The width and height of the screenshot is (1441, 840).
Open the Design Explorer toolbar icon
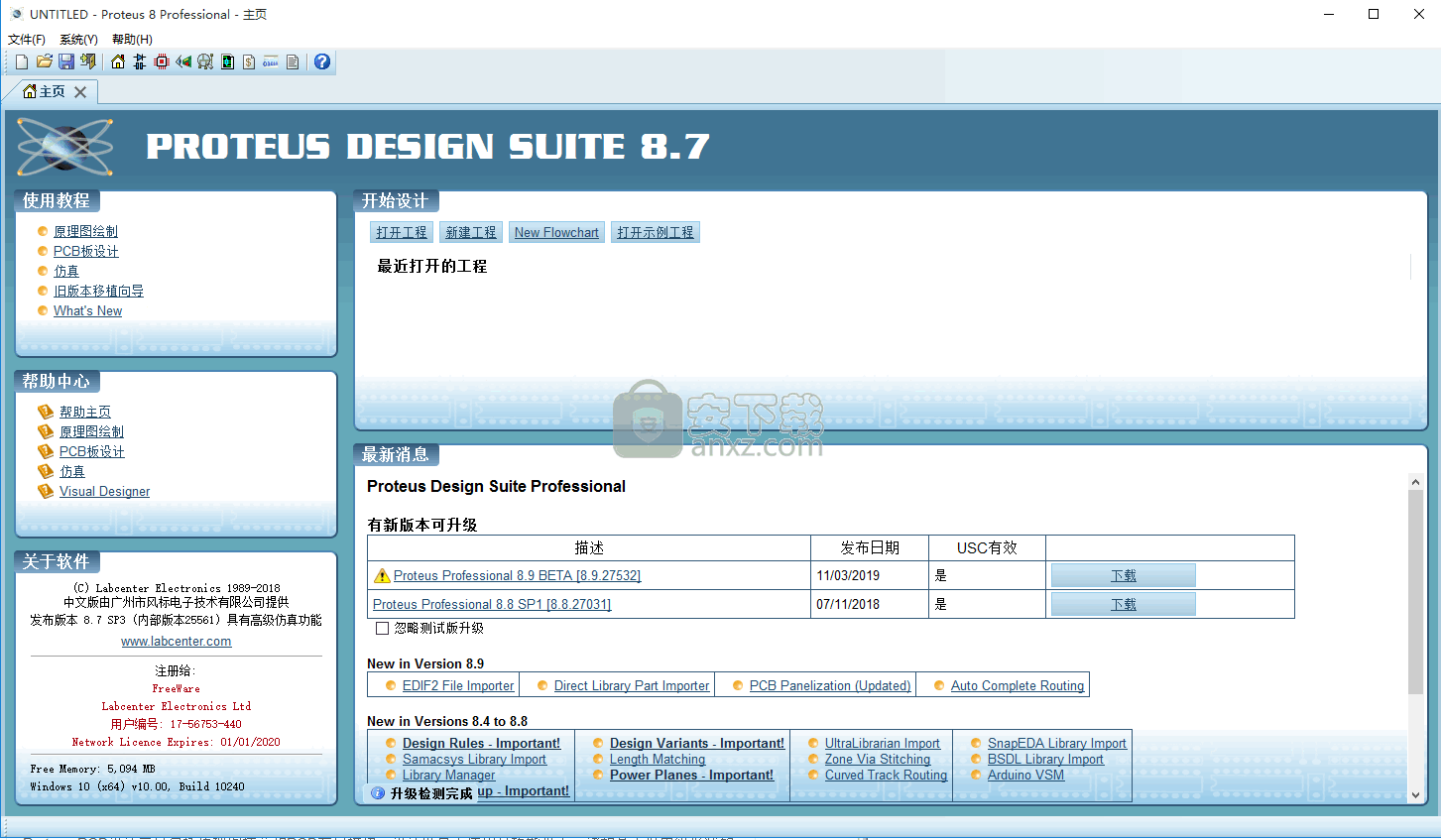(x=227, y=61)
